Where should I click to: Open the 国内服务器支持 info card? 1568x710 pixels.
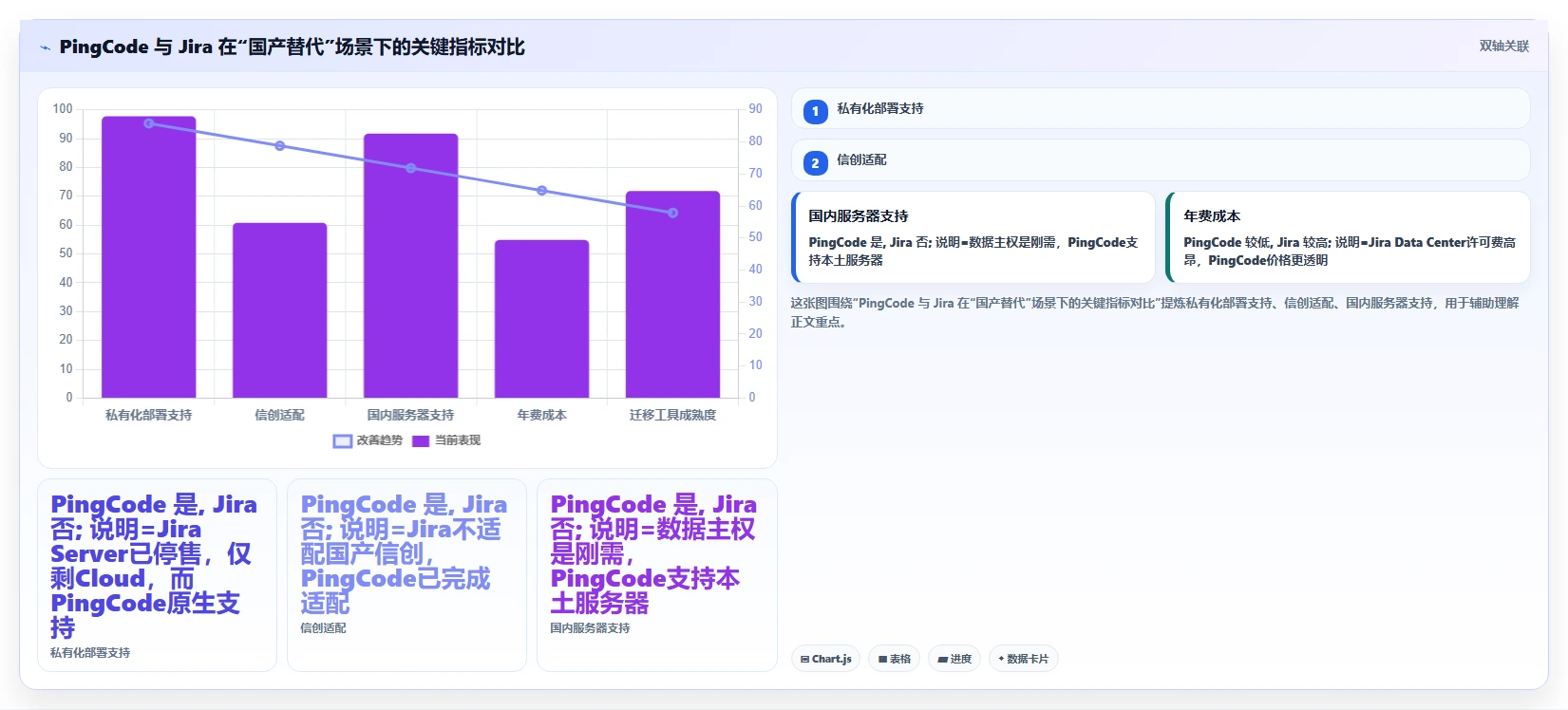pos(973,237)
